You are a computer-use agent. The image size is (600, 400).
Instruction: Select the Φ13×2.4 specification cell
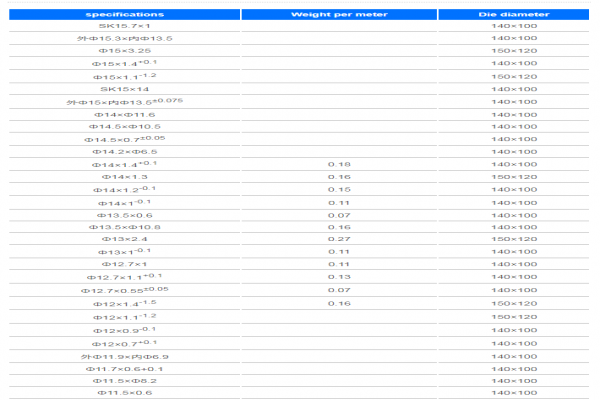pos(125,239)
